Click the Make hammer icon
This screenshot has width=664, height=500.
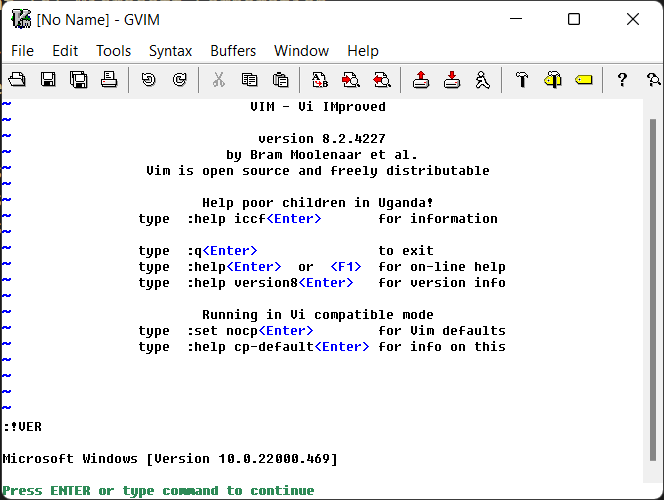[522, 80]
